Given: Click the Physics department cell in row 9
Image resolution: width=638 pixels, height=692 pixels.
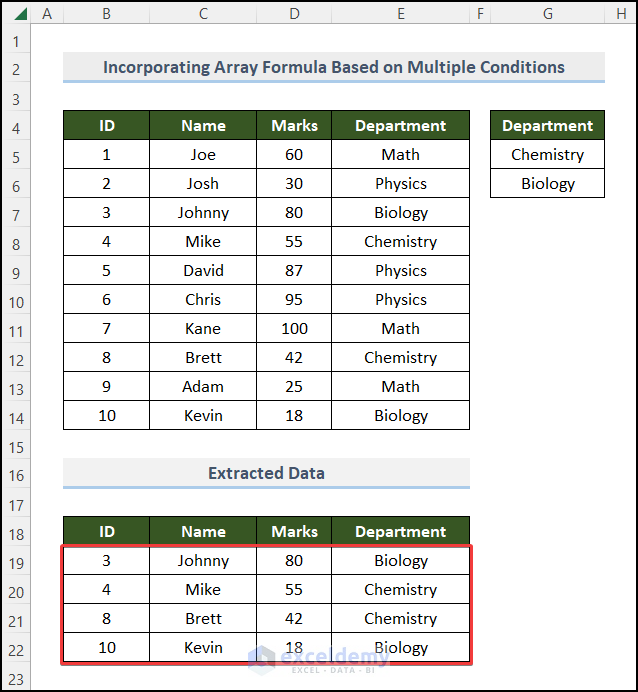Looking at the screenshot, I should [400, 271].
